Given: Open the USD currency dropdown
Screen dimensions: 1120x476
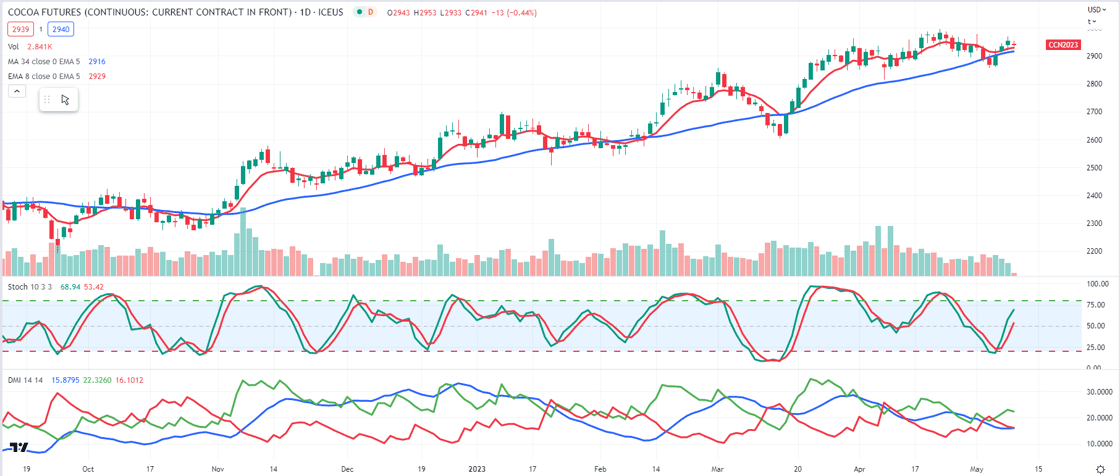Looking at the screenshot, I should (1095, 9).
